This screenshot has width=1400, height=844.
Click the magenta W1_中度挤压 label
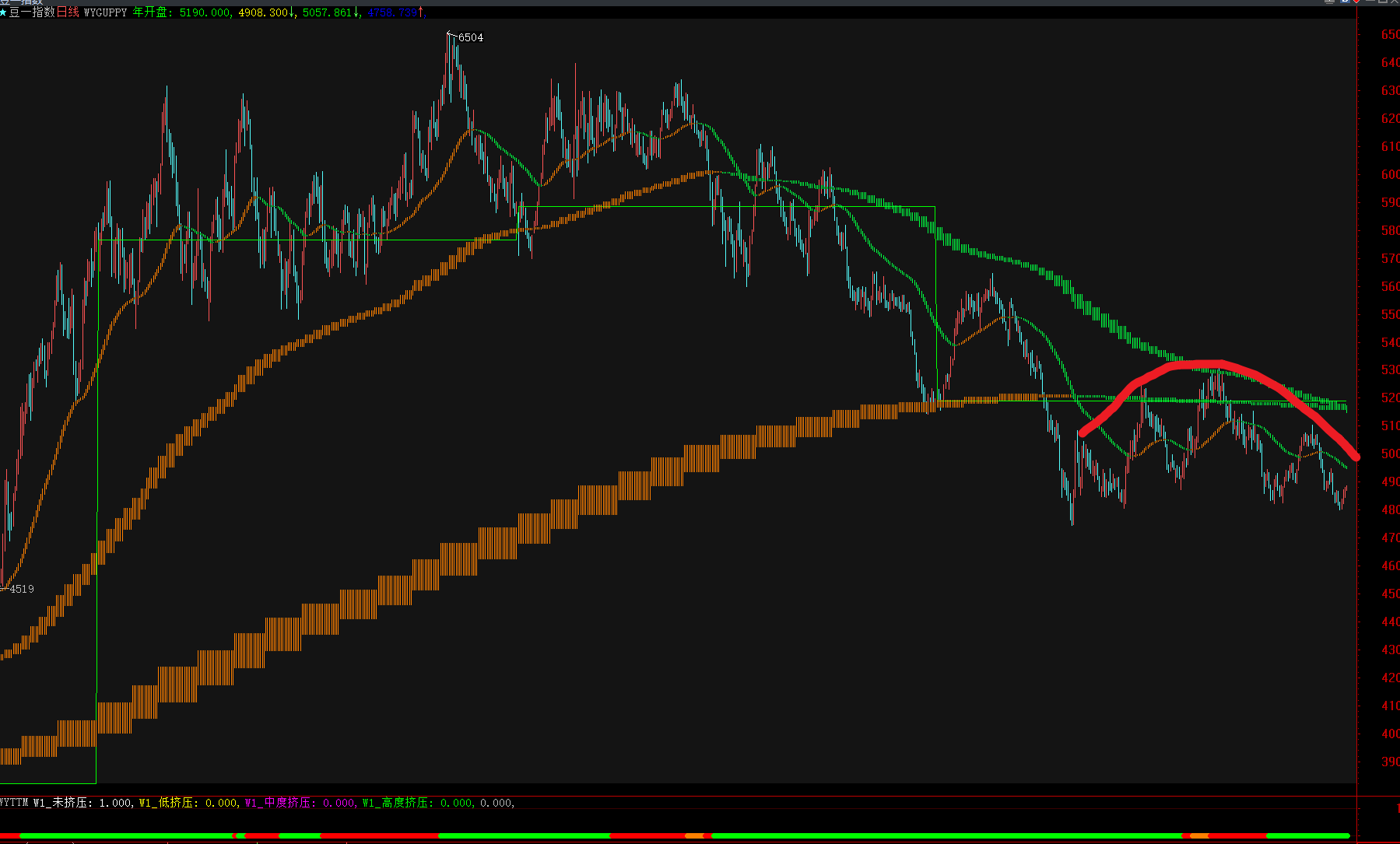pos(280,803)
